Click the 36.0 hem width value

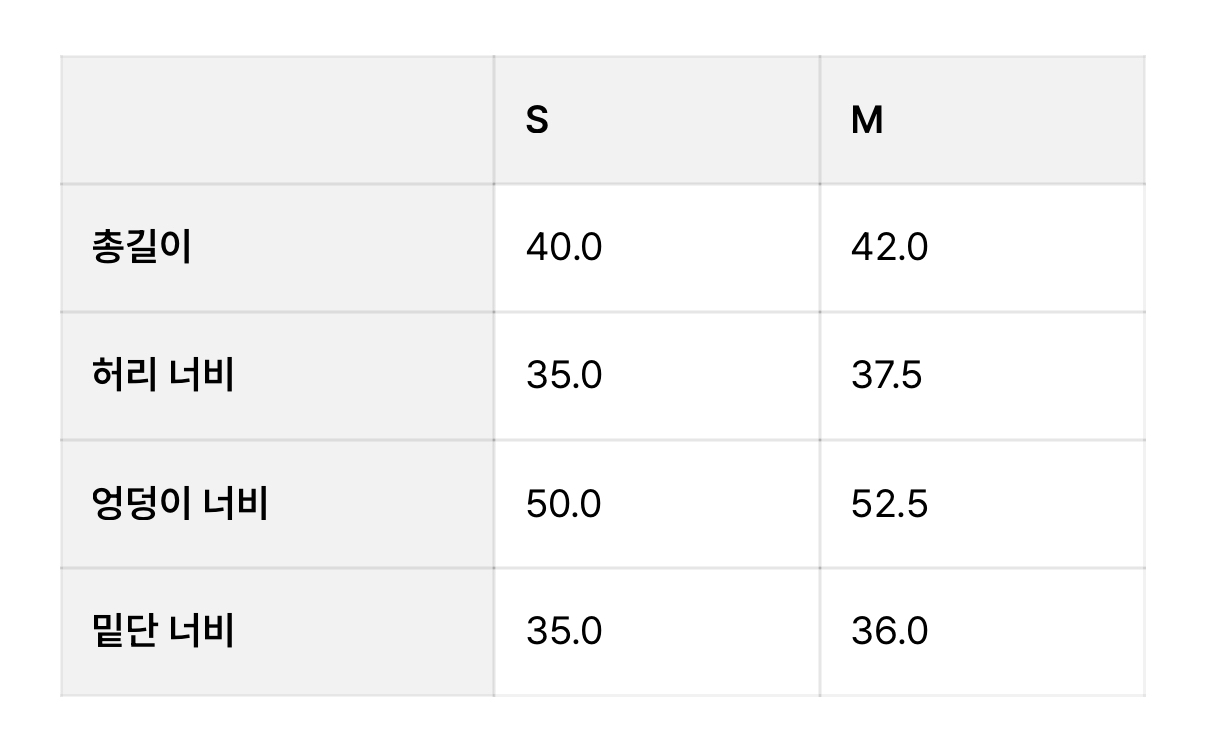pos(889,632)
